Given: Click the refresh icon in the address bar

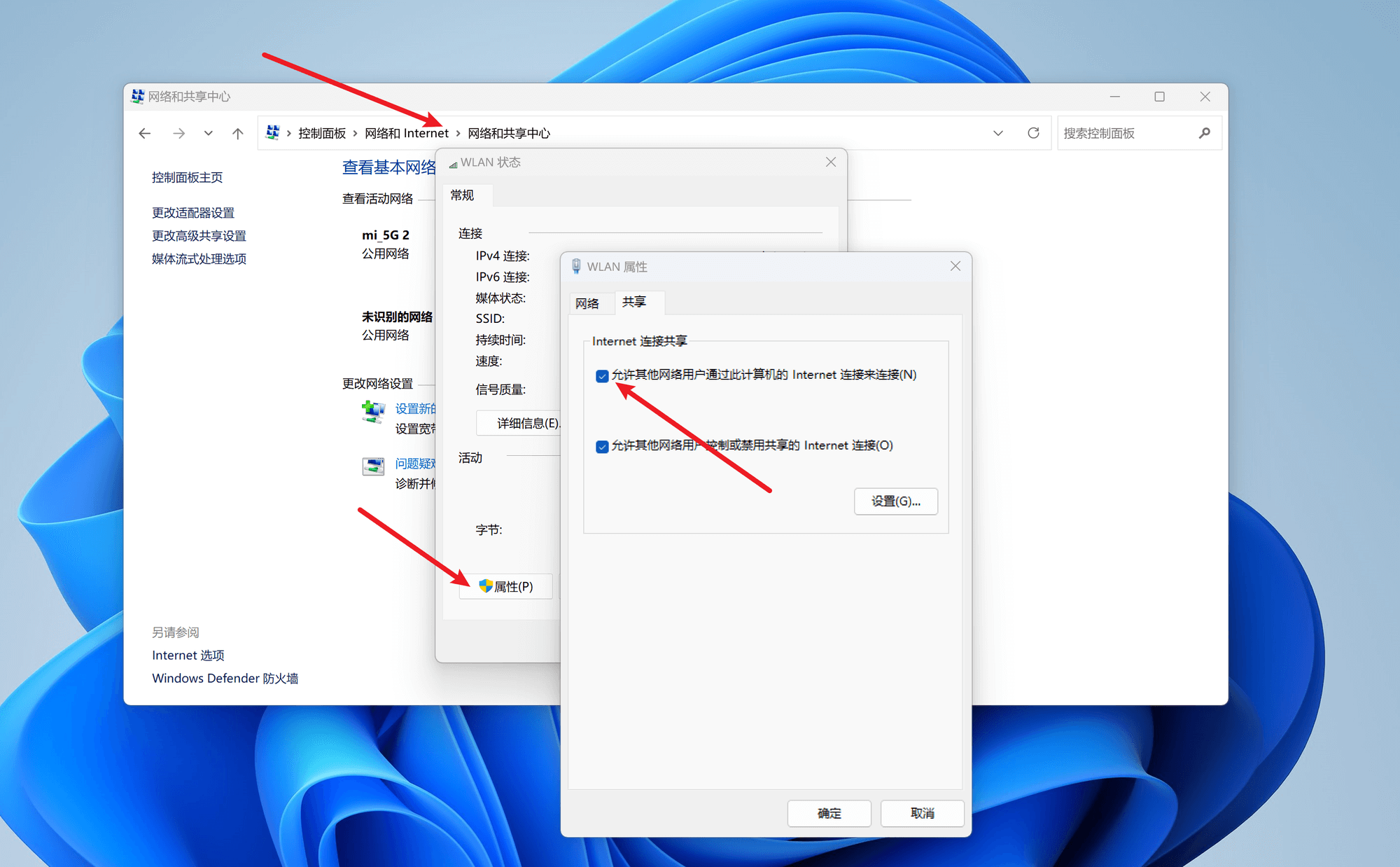Looking at the screenshot, I should pyautogui.click(x=1034, y=132).
